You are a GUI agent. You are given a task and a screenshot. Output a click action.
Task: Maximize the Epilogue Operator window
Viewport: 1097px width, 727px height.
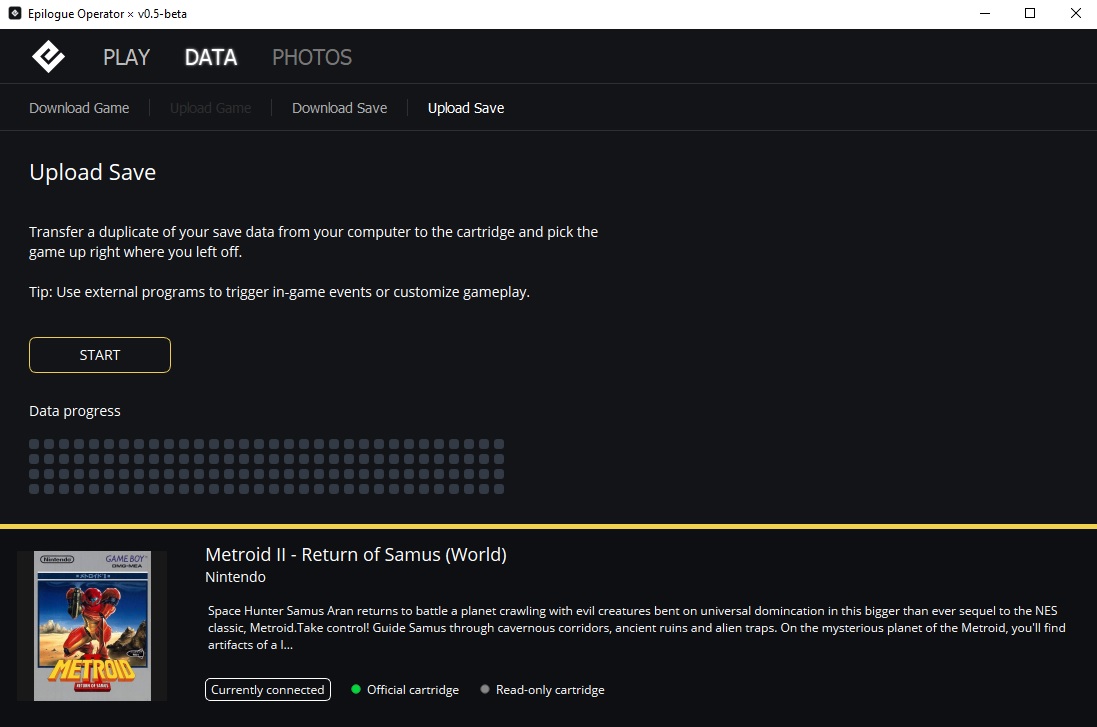click(1030, 14)
